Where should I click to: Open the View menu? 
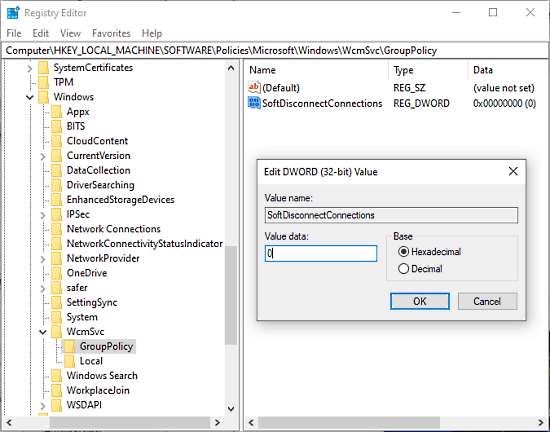point(70,33)
